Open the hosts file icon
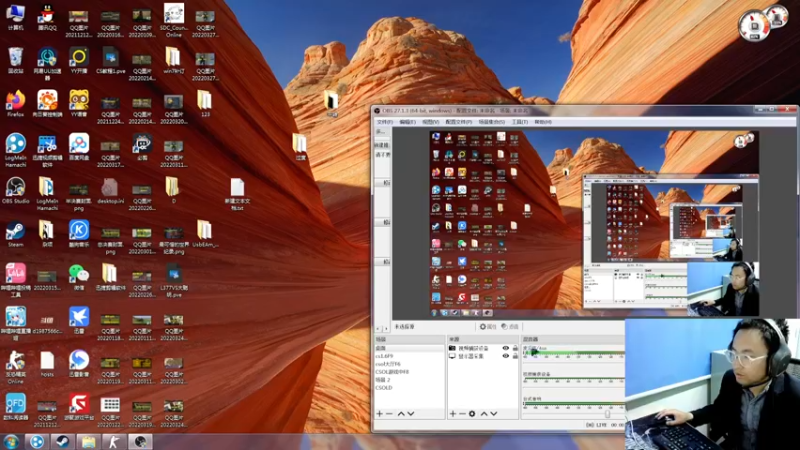 click(x=47, y=364)
